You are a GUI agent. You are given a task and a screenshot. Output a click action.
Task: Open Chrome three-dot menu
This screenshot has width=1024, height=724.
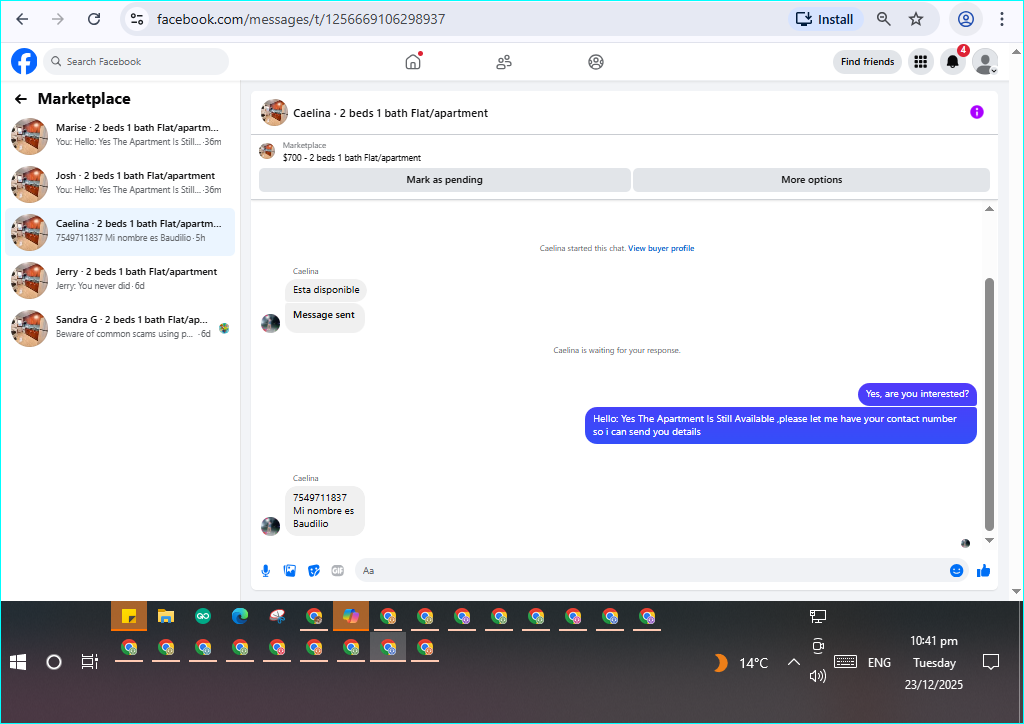1002,19
